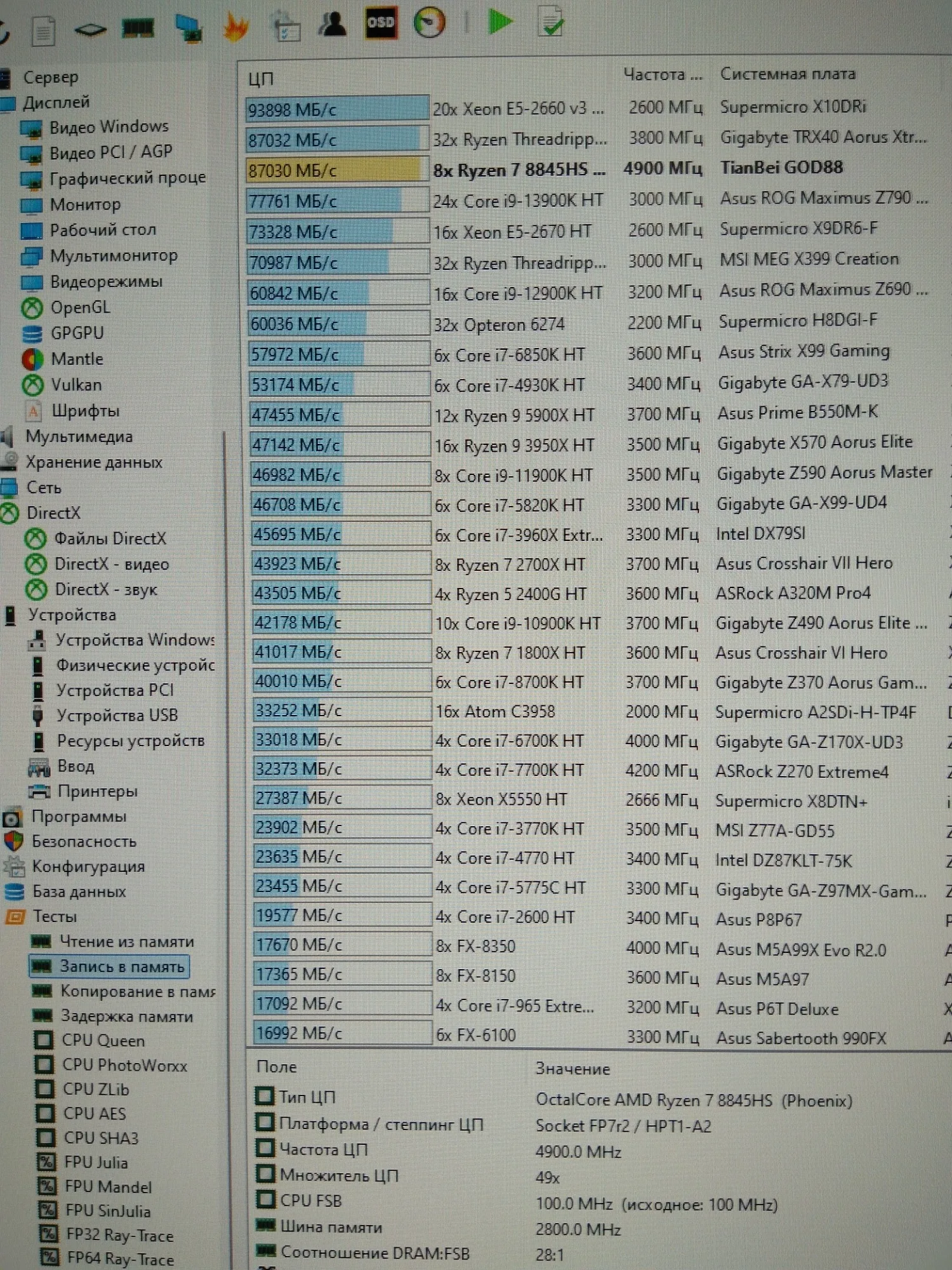The height and width of the screenshot is (1270, 952).
Task: Select Хранение данных category
Action: 94,462
